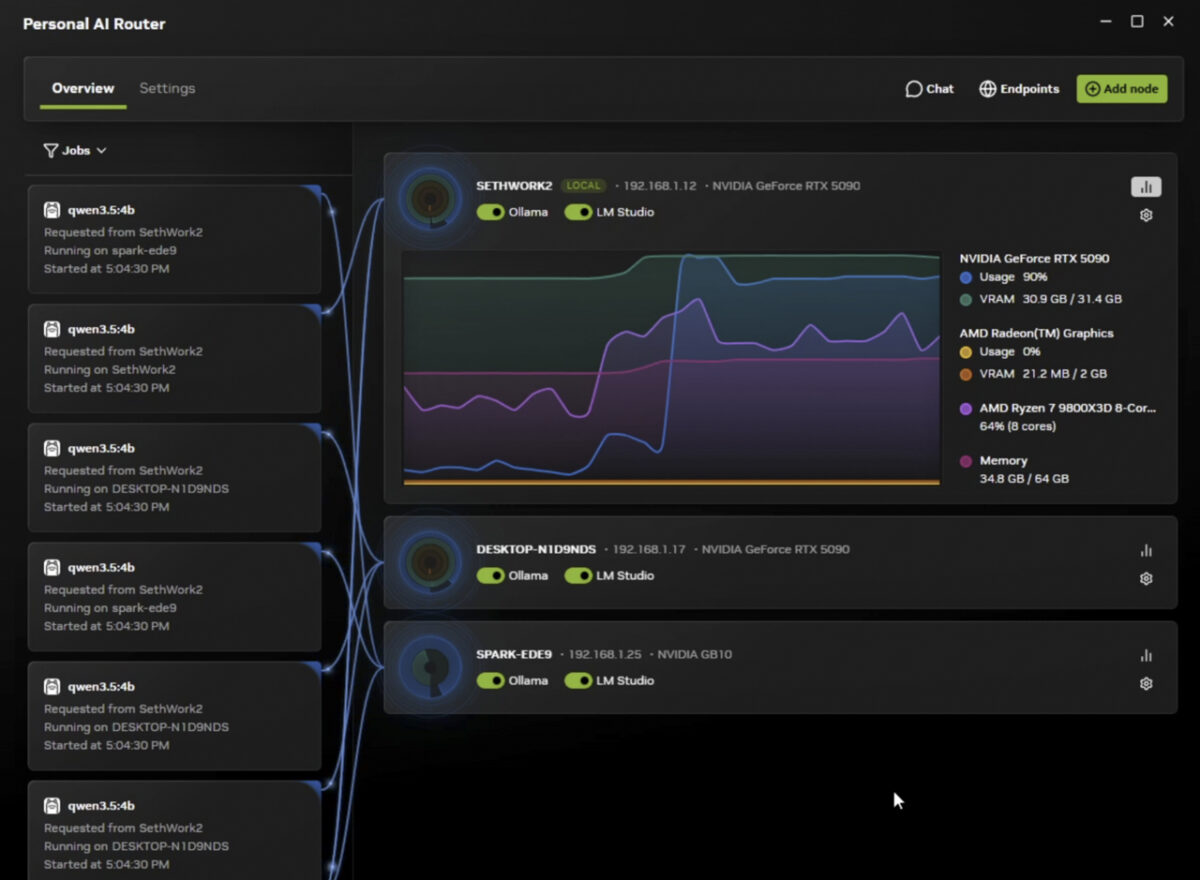1200x880 pixels.
Task: Toggle LM Studio on SPARK-EDE9 node
Action: tap(578, 680)
